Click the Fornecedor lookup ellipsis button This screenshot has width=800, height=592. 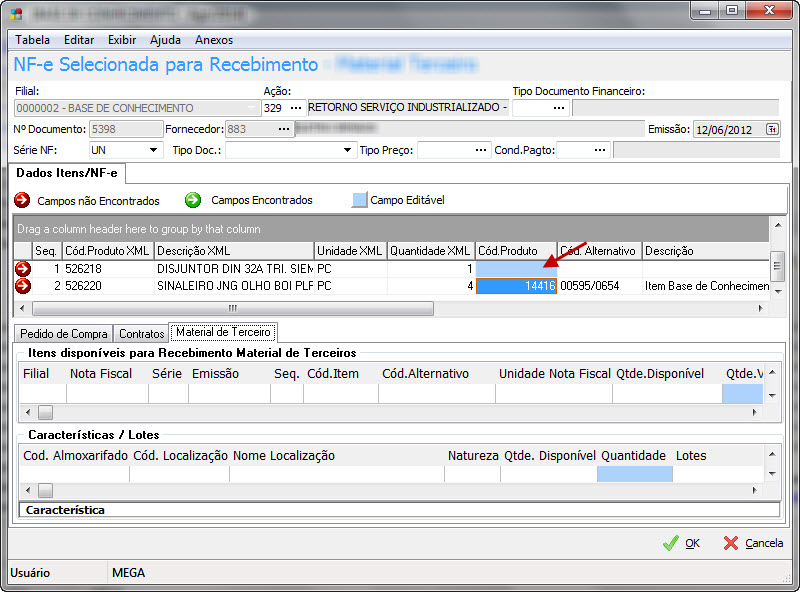click(x=283, y=129)
